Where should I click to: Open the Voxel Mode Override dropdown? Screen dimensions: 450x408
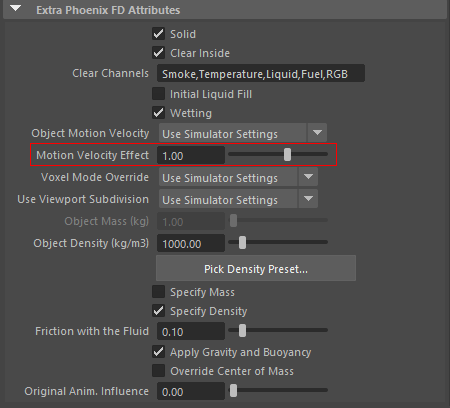pos(238,177)
